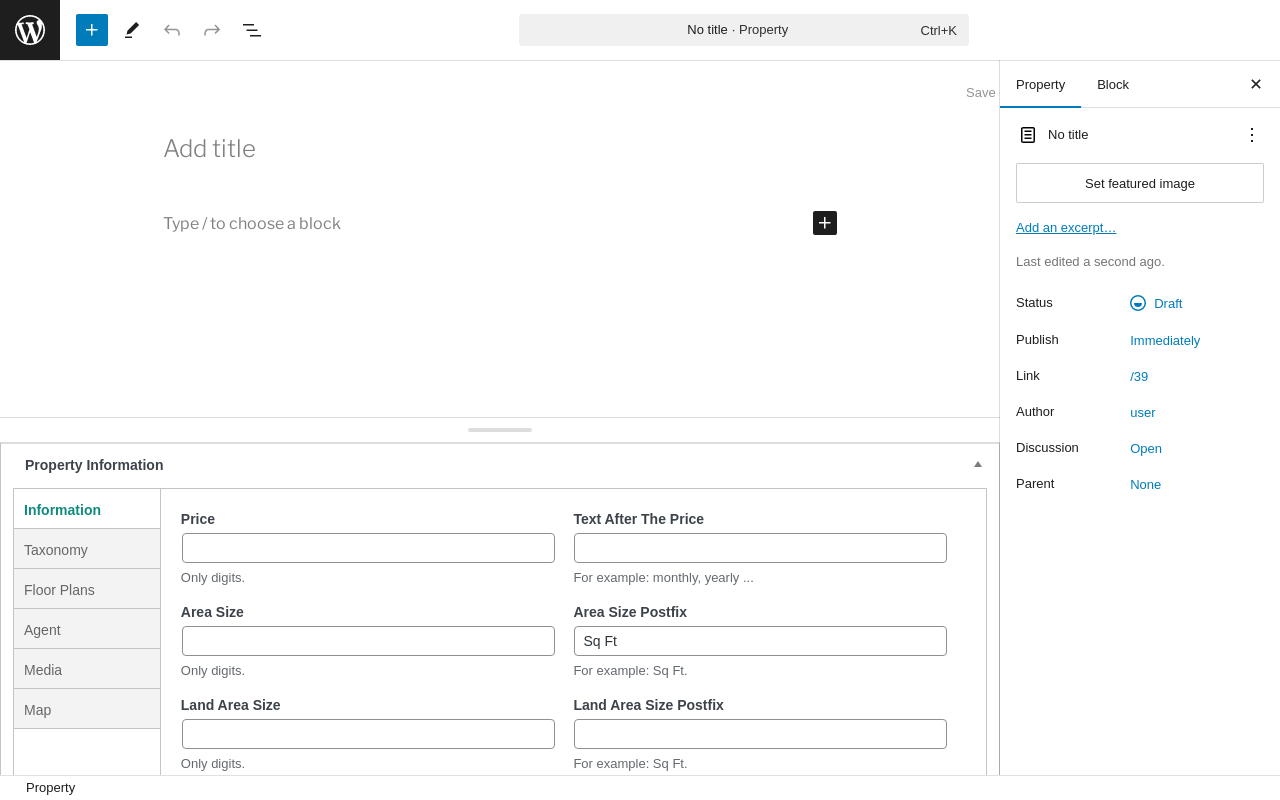
Task: Click the Save draft button
Action: pos(981,92)
